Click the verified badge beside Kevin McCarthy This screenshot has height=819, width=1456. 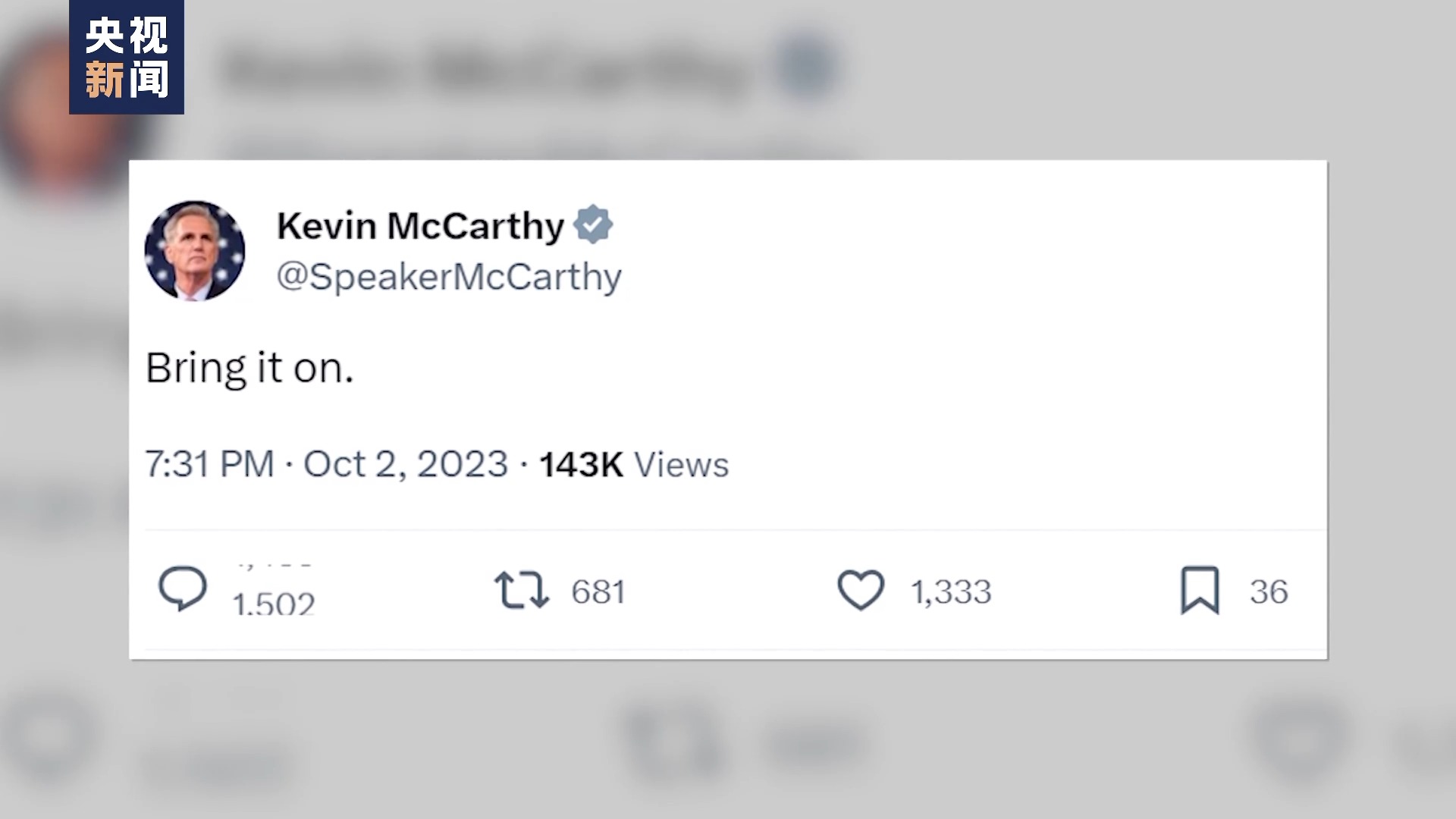click(x=593, y=224)
